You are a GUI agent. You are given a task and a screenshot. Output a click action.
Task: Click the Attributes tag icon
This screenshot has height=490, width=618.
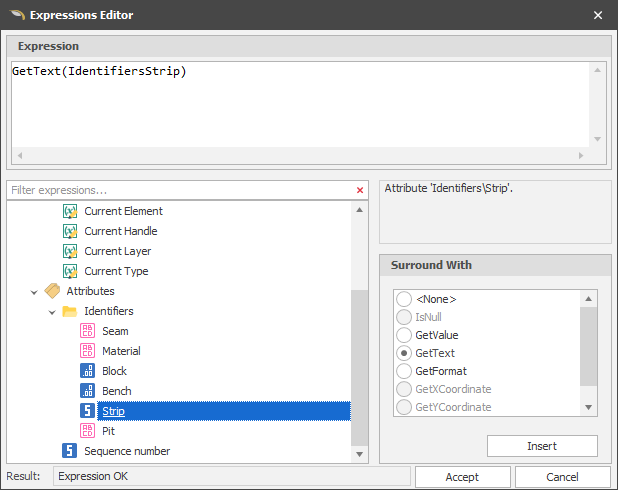53,291
